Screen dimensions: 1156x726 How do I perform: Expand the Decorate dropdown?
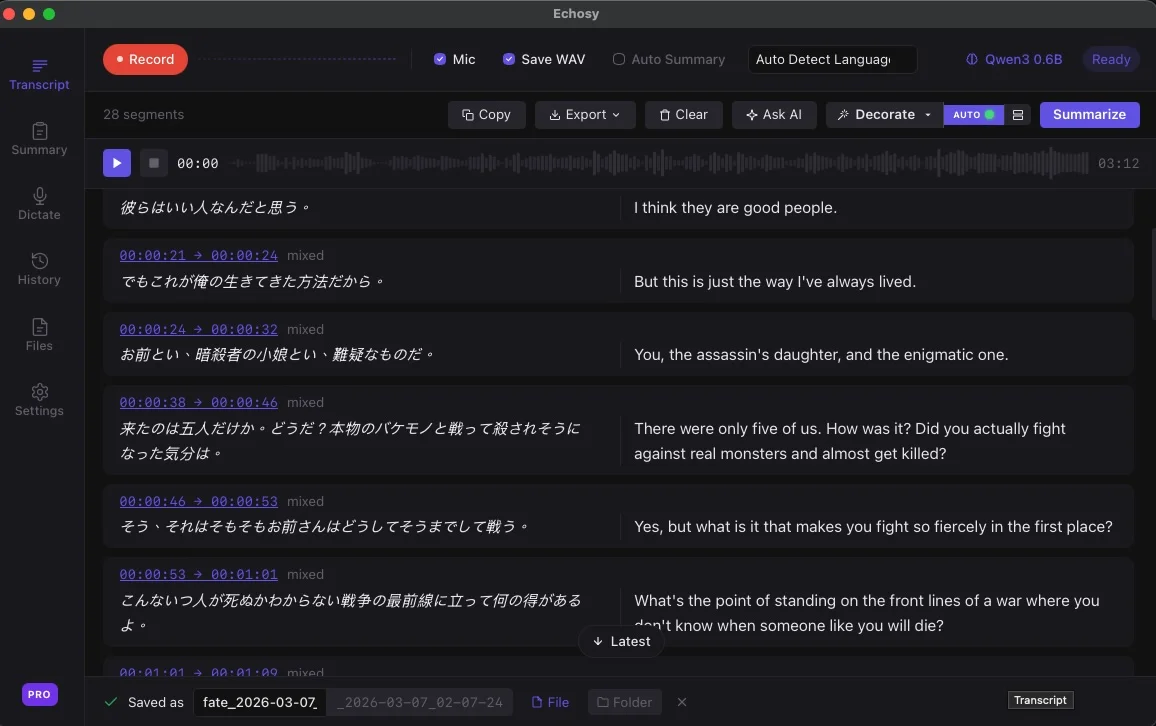[883, 115]
